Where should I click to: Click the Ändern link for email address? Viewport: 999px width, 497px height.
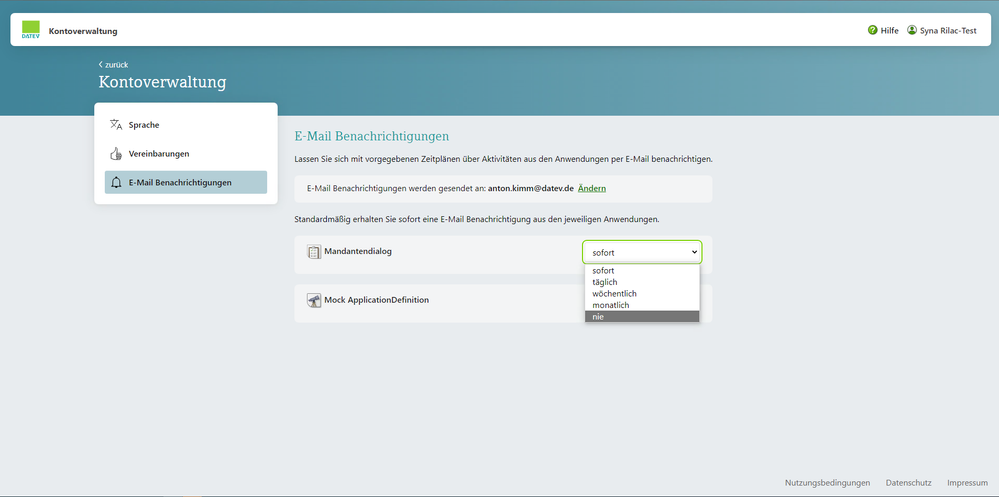[x=592, y=189]
